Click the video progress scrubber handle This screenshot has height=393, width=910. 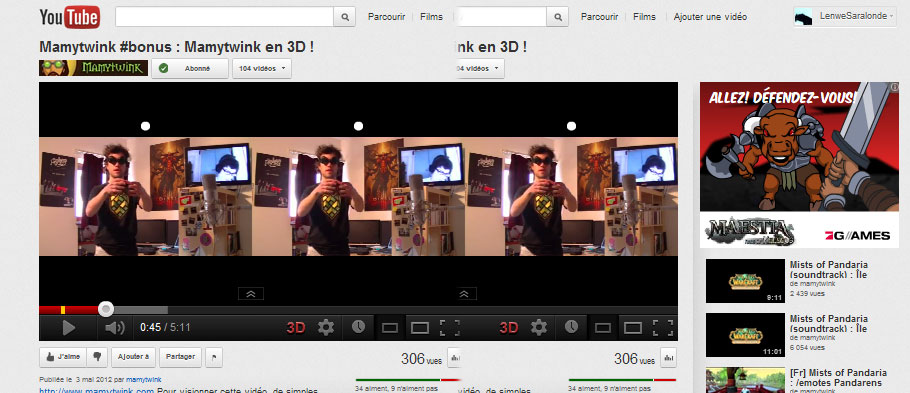click(x=106, y=309)
